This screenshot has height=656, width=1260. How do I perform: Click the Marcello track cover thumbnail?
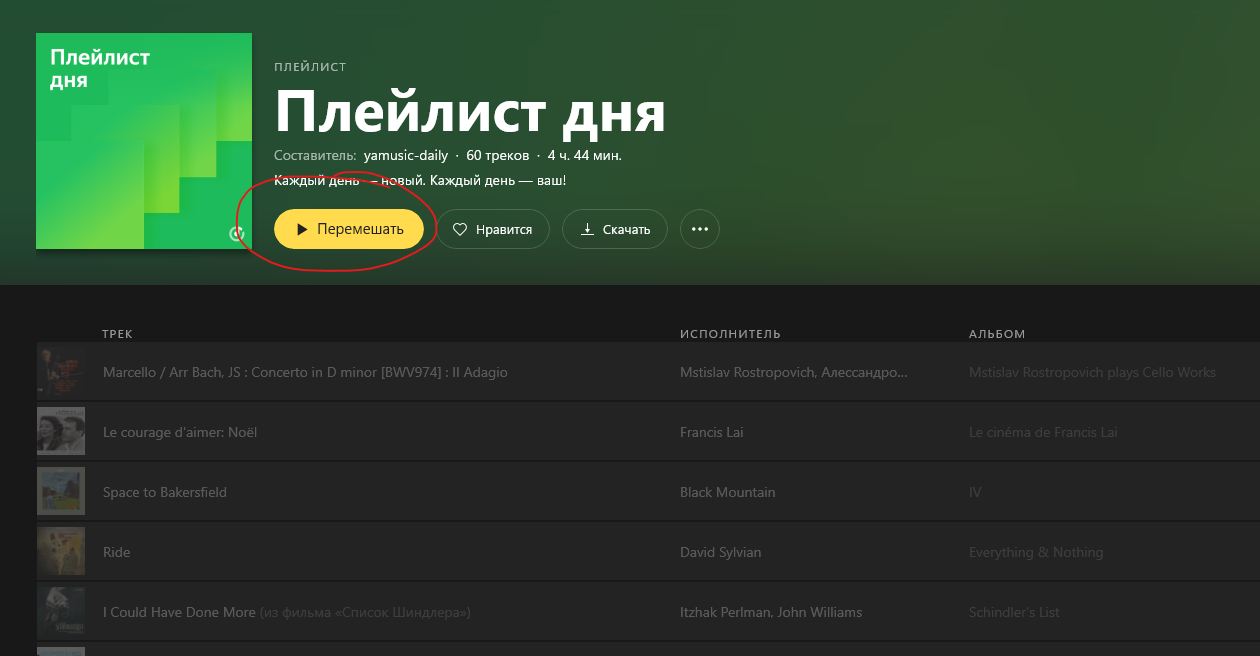point(61,372)
